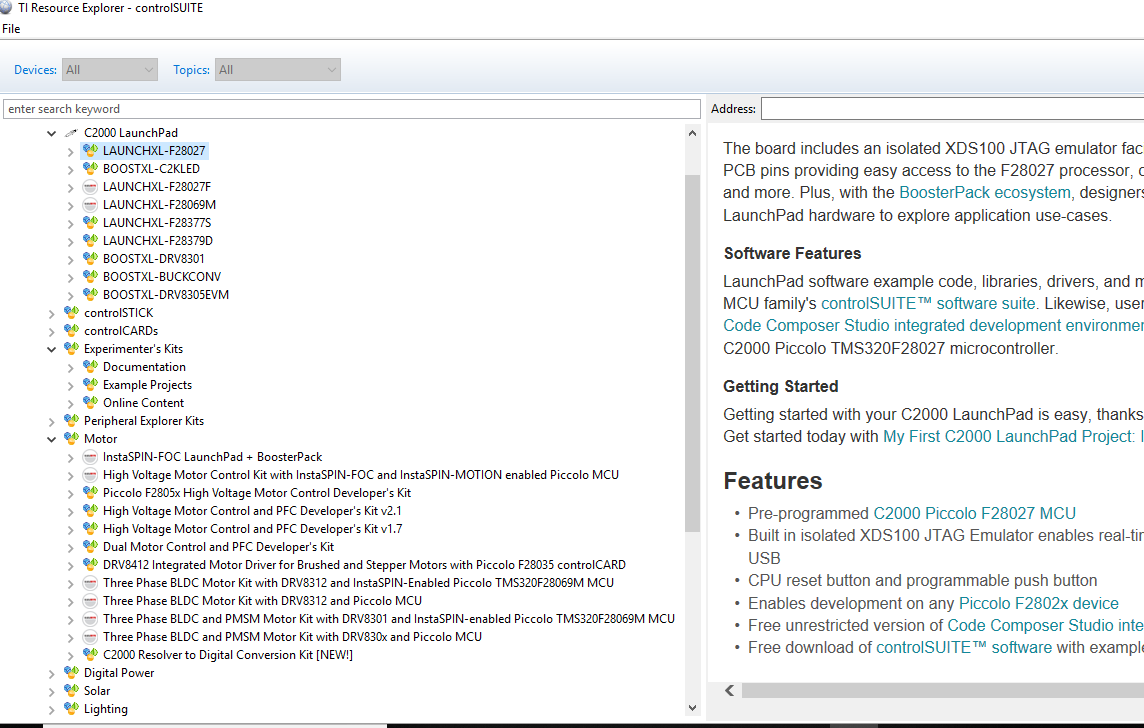Click in the Address field

pos(952,109)
